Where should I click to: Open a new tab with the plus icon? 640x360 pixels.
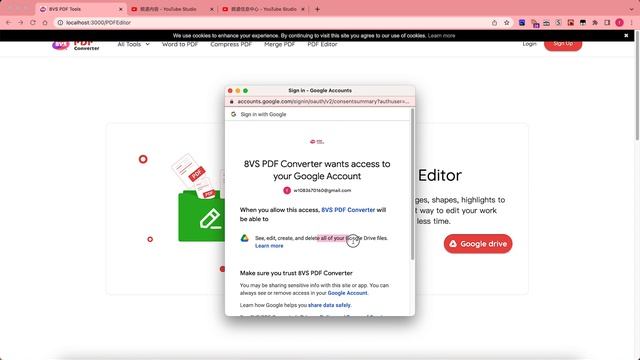[x=317, y=9]
